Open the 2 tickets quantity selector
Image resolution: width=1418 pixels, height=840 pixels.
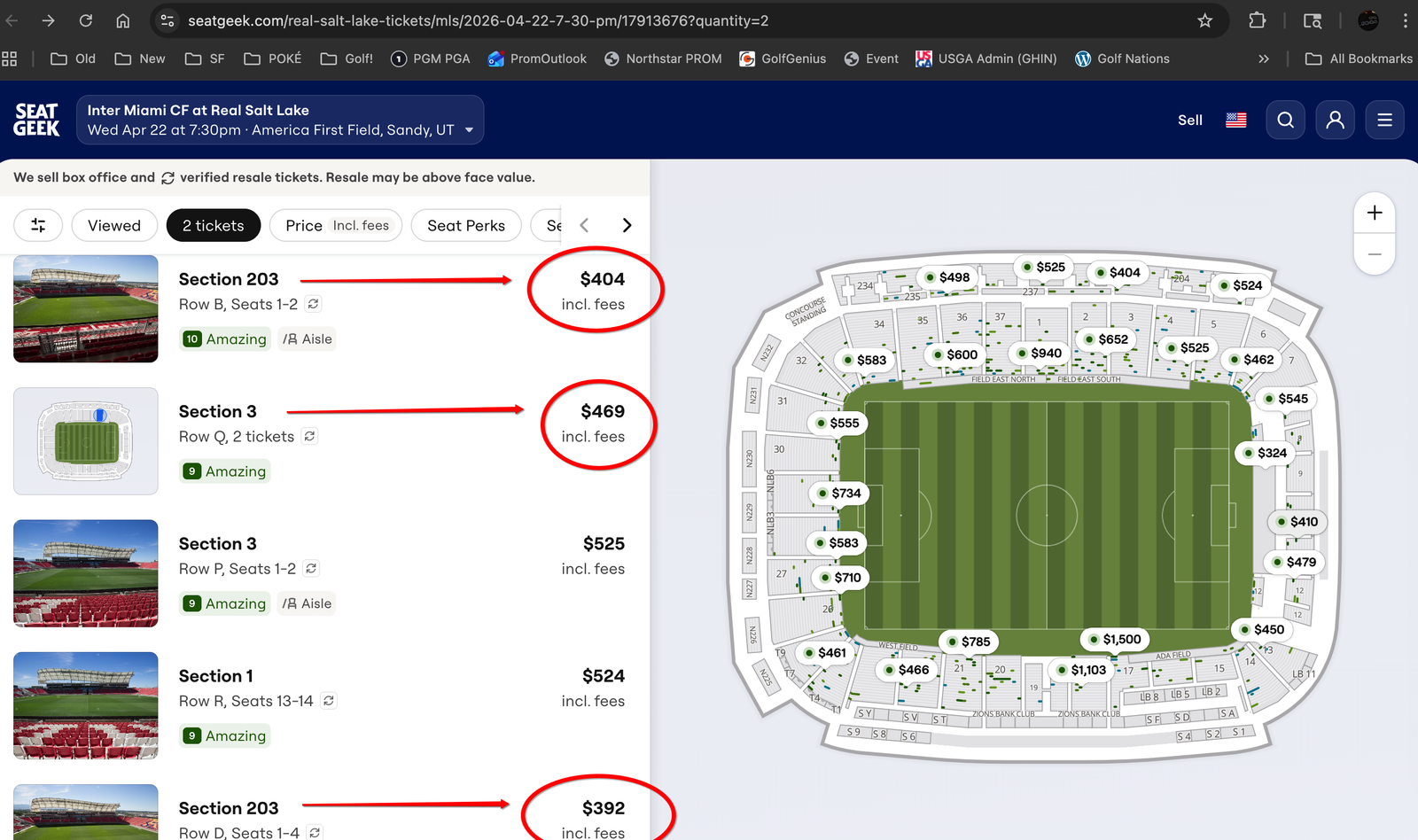pos(213,226)
